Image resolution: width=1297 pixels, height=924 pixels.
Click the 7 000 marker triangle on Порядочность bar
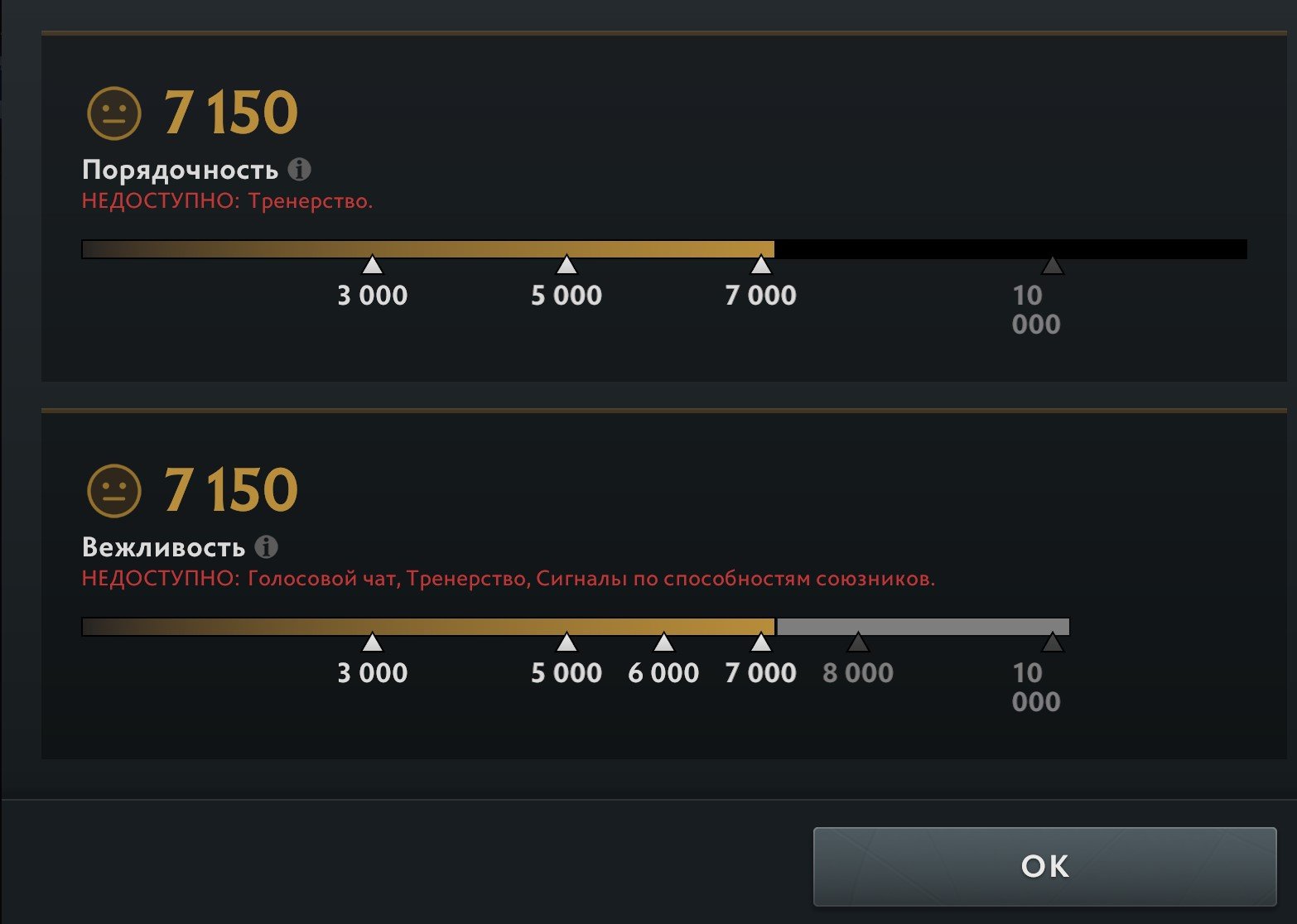coord(761,265)
